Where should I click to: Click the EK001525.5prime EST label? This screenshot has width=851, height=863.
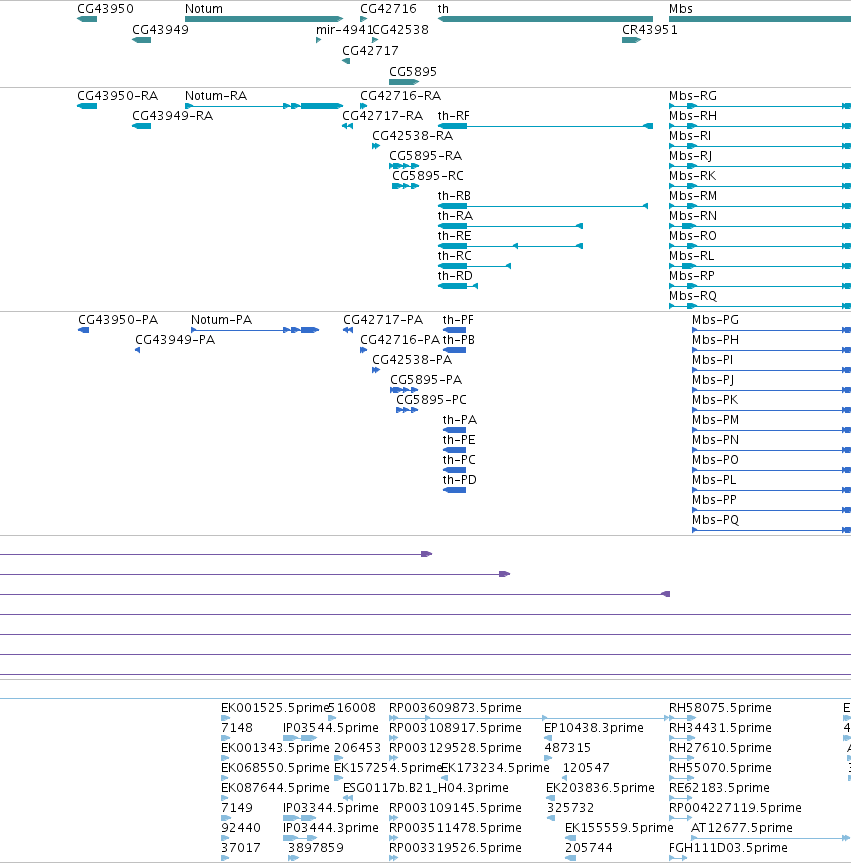point(275,708)
